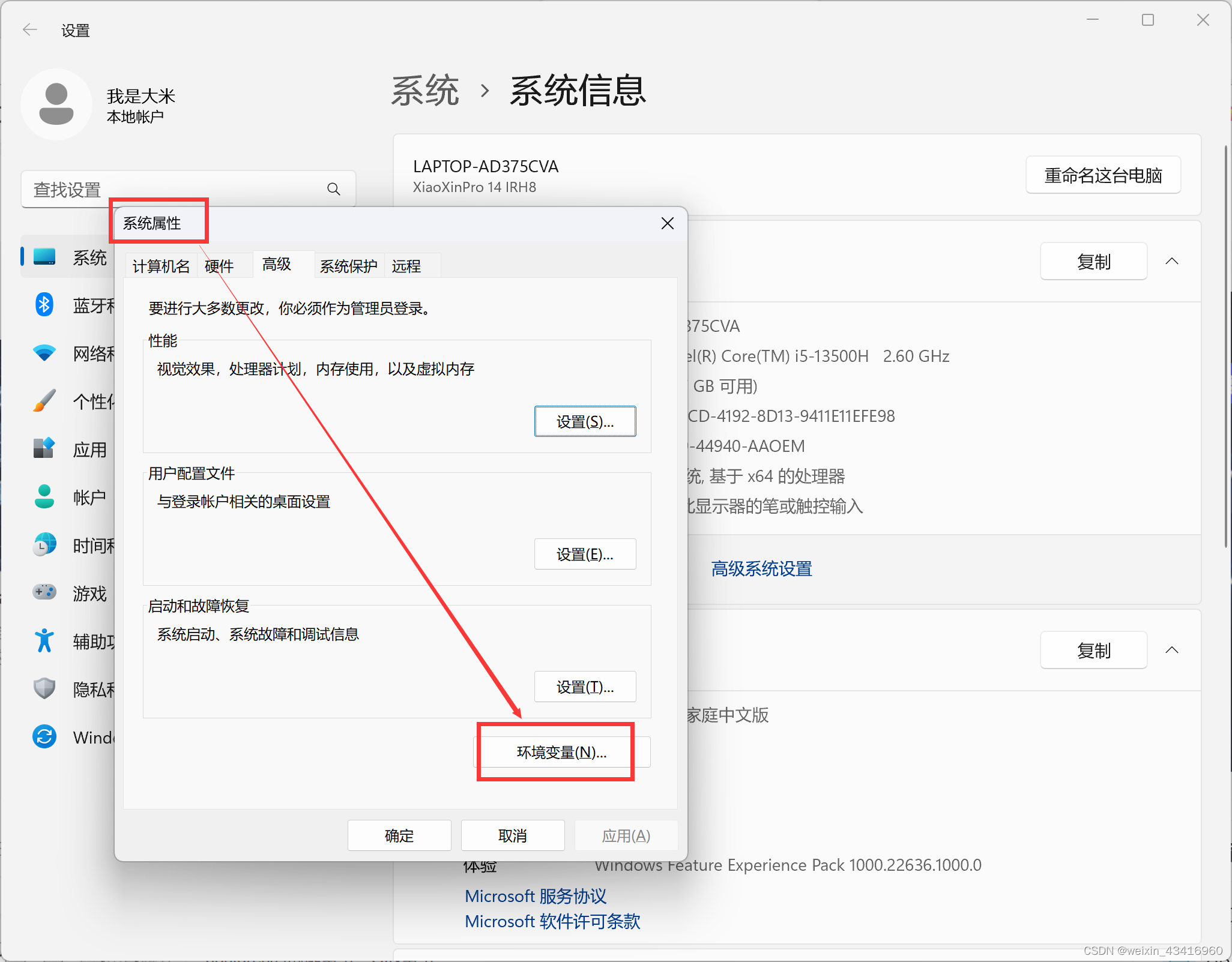Viewport: 1232px width, 962px height.
Task: Open the Accounts person icon
Action: tap(44, 497)
